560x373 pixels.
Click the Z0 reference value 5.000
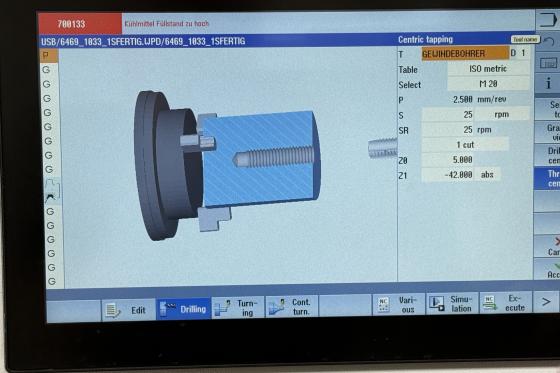(448, 160)
